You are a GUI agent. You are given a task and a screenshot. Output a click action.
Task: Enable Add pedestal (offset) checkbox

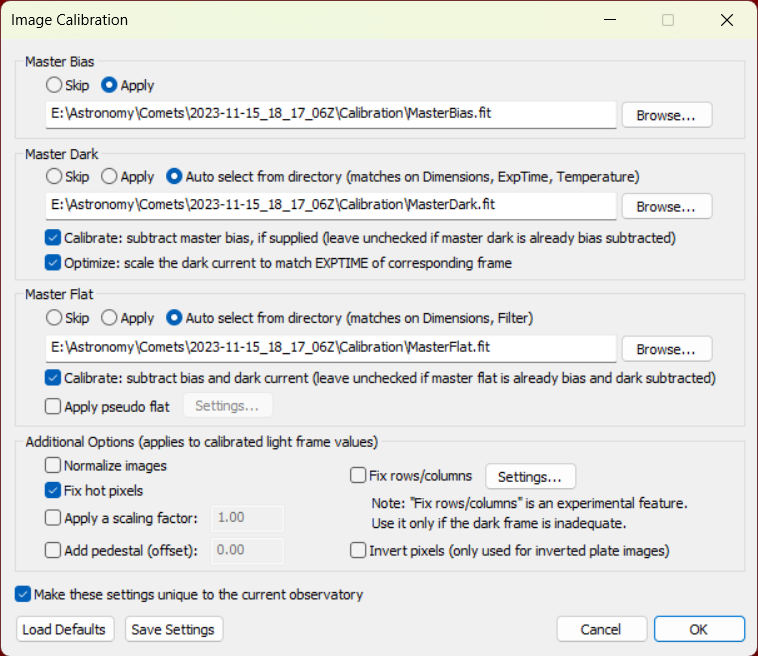[x=53, y=550]
